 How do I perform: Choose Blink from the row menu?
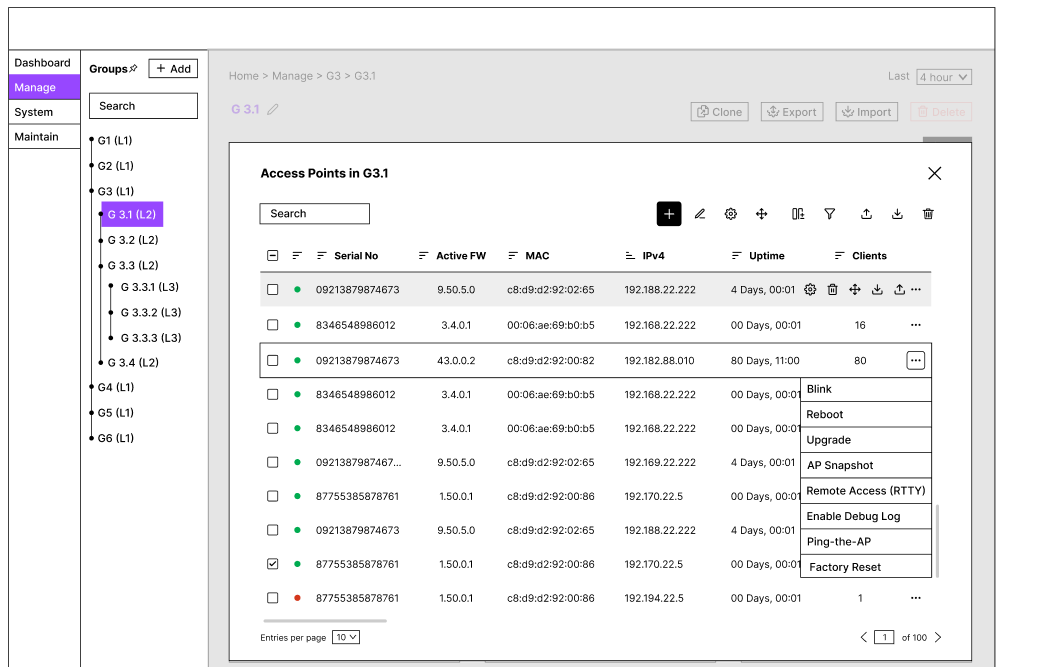click(866, 389)
